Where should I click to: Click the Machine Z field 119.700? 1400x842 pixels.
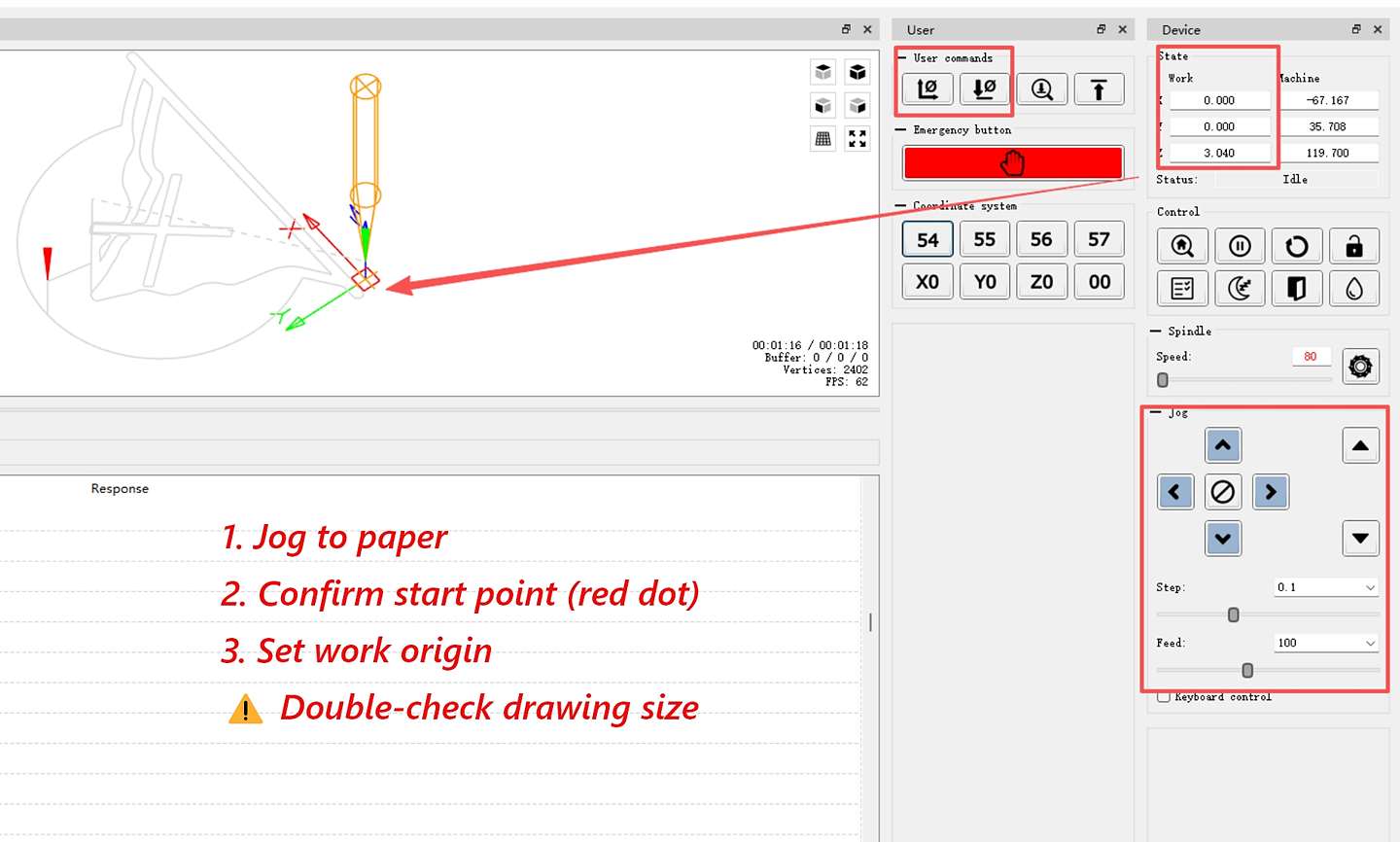tap(1328, 153)
